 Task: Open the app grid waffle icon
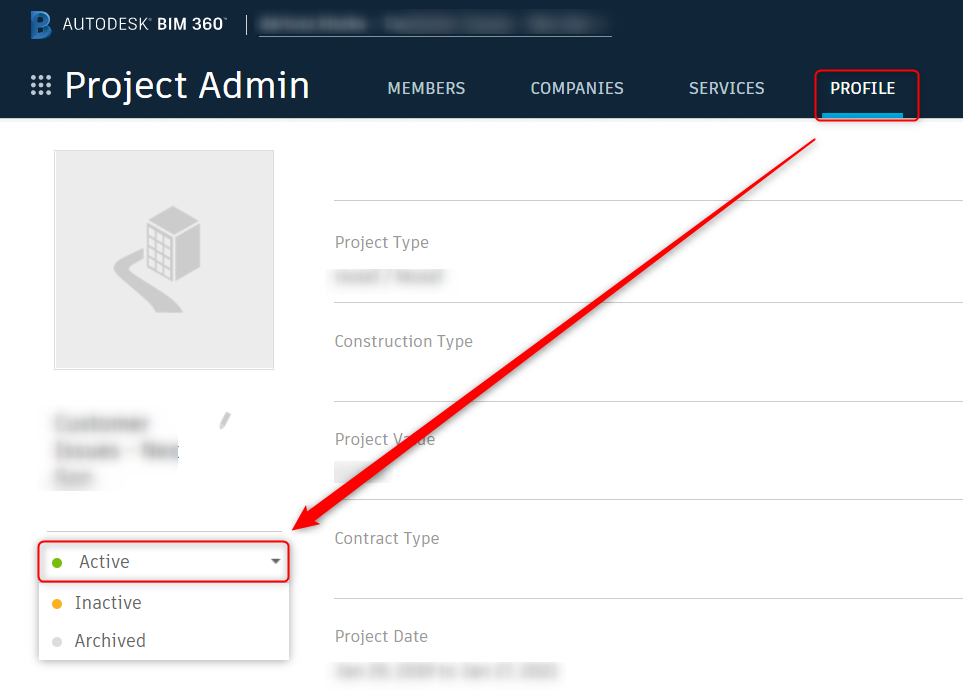[x=40, y=86]
